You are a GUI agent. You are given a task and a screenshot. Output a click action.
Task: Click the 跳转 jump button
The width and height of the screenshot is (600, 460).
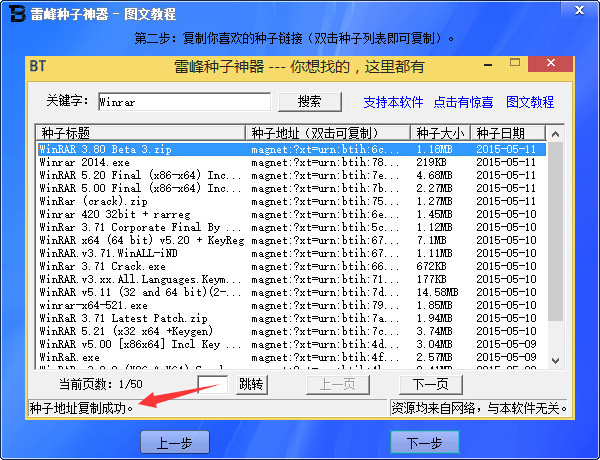pos(251,384)
